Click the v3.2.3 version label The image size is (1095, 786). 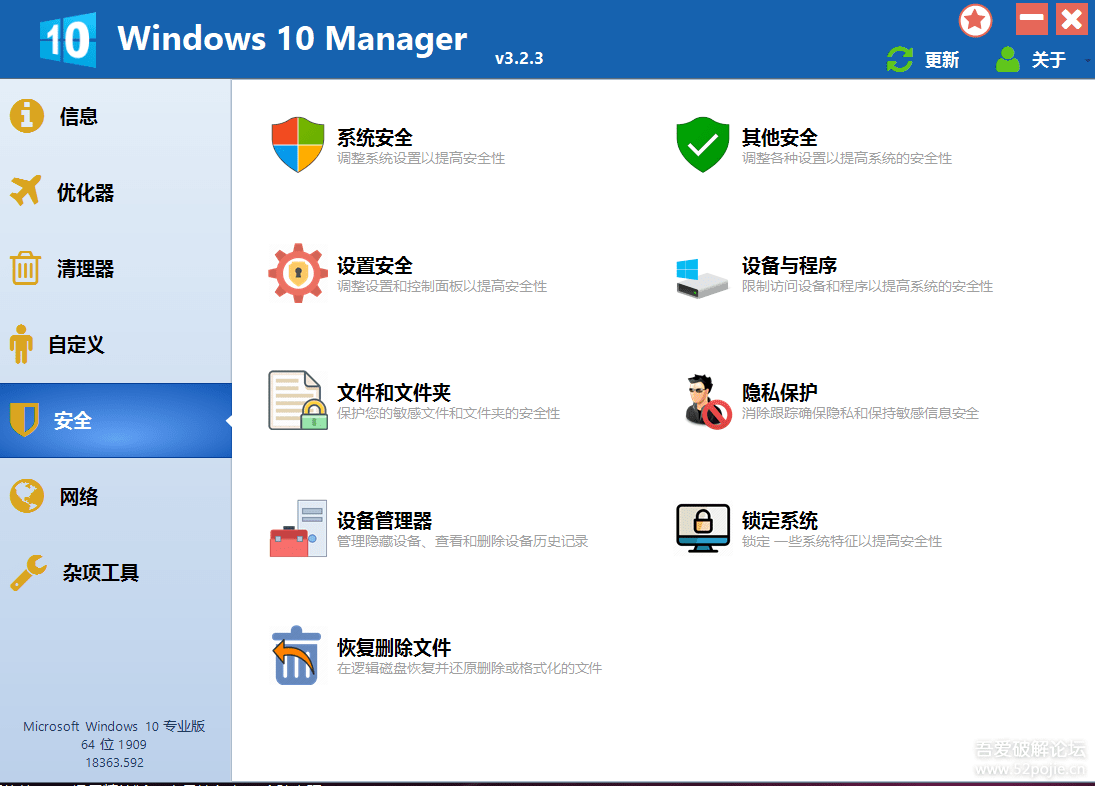pos(519,59)
